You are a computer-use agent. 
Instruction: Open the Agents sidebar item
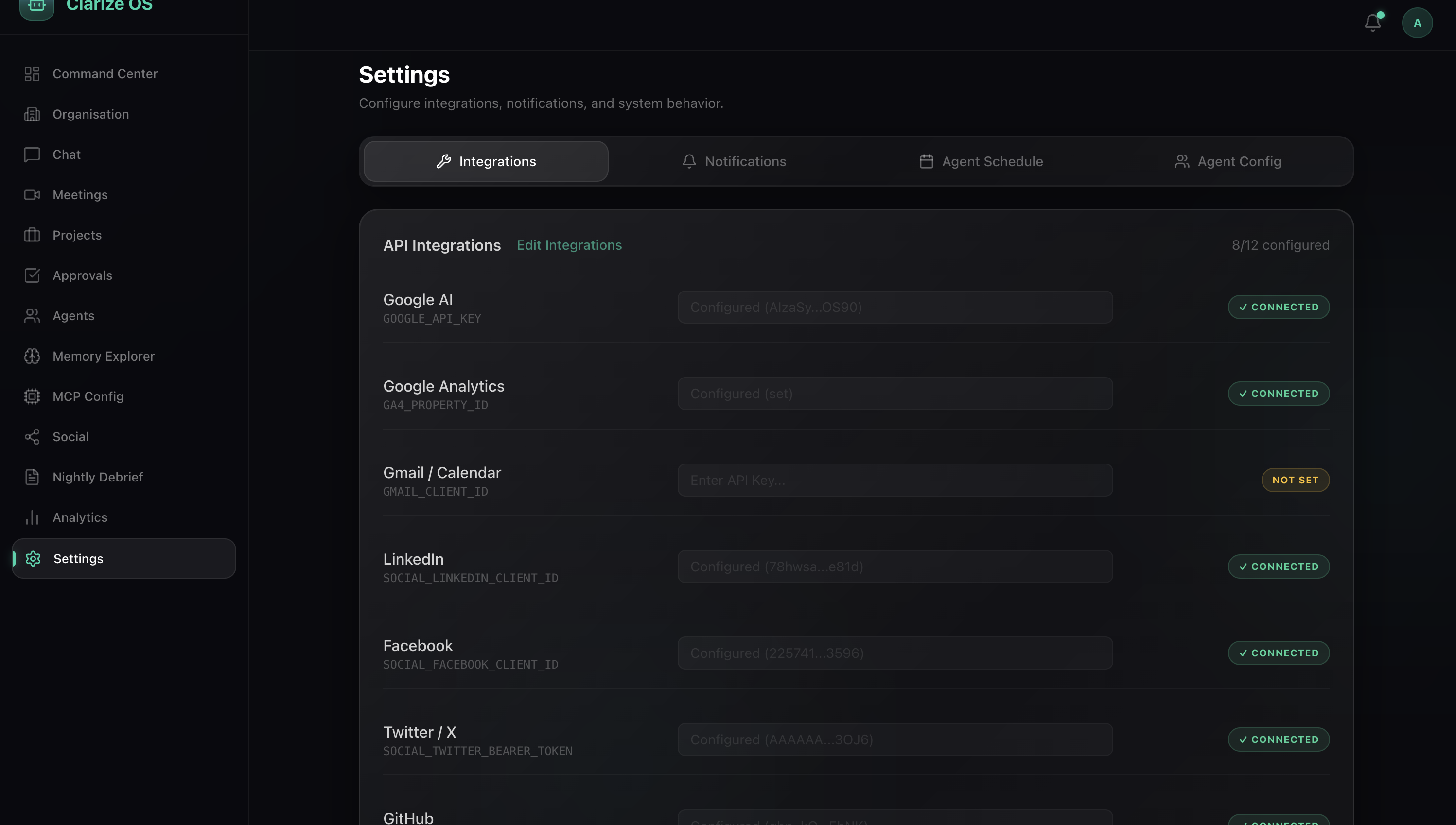pos(73,316)
